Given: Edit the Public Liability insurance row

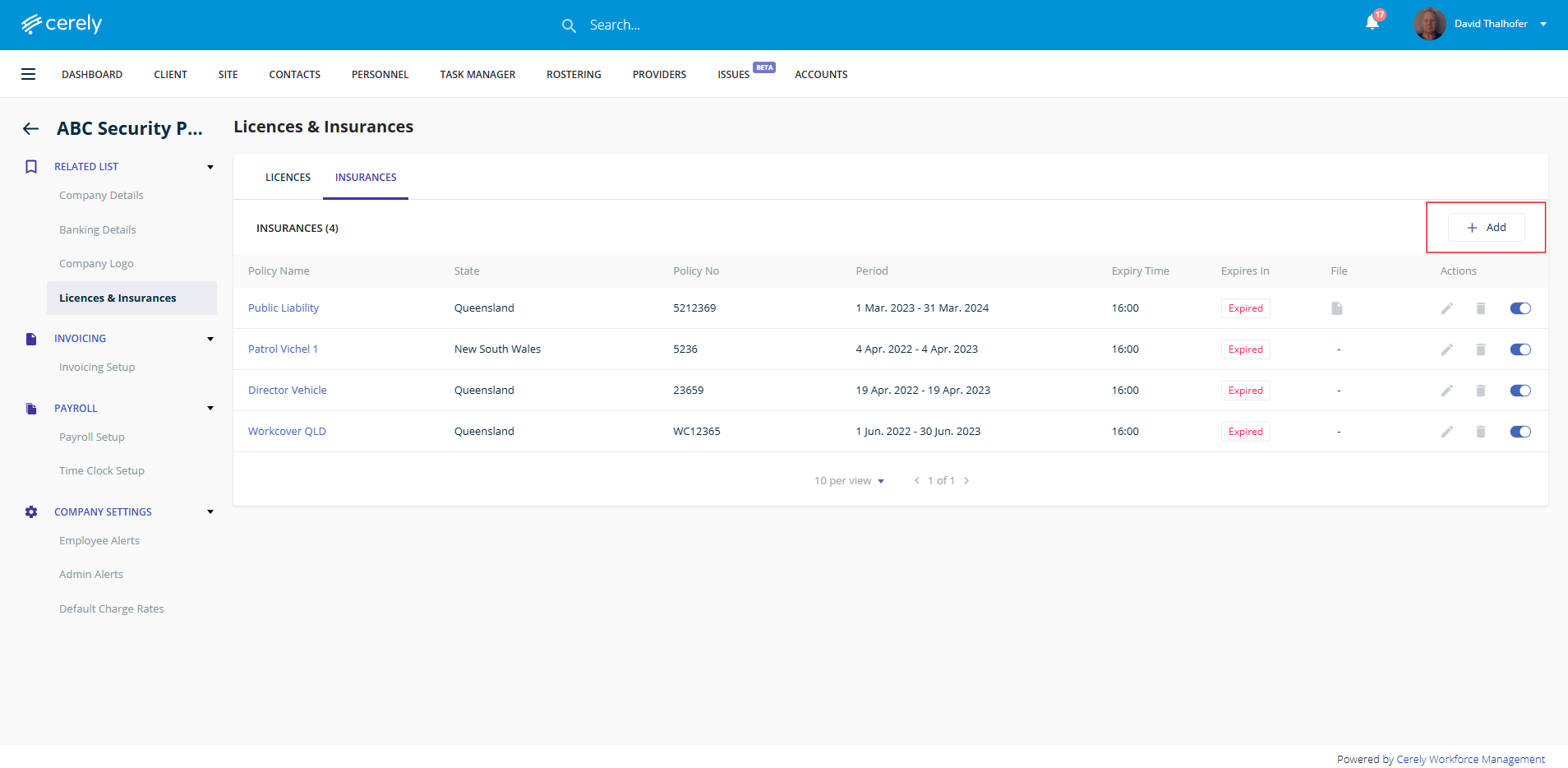Looking at the screenshot, I should click(1446, 308).
